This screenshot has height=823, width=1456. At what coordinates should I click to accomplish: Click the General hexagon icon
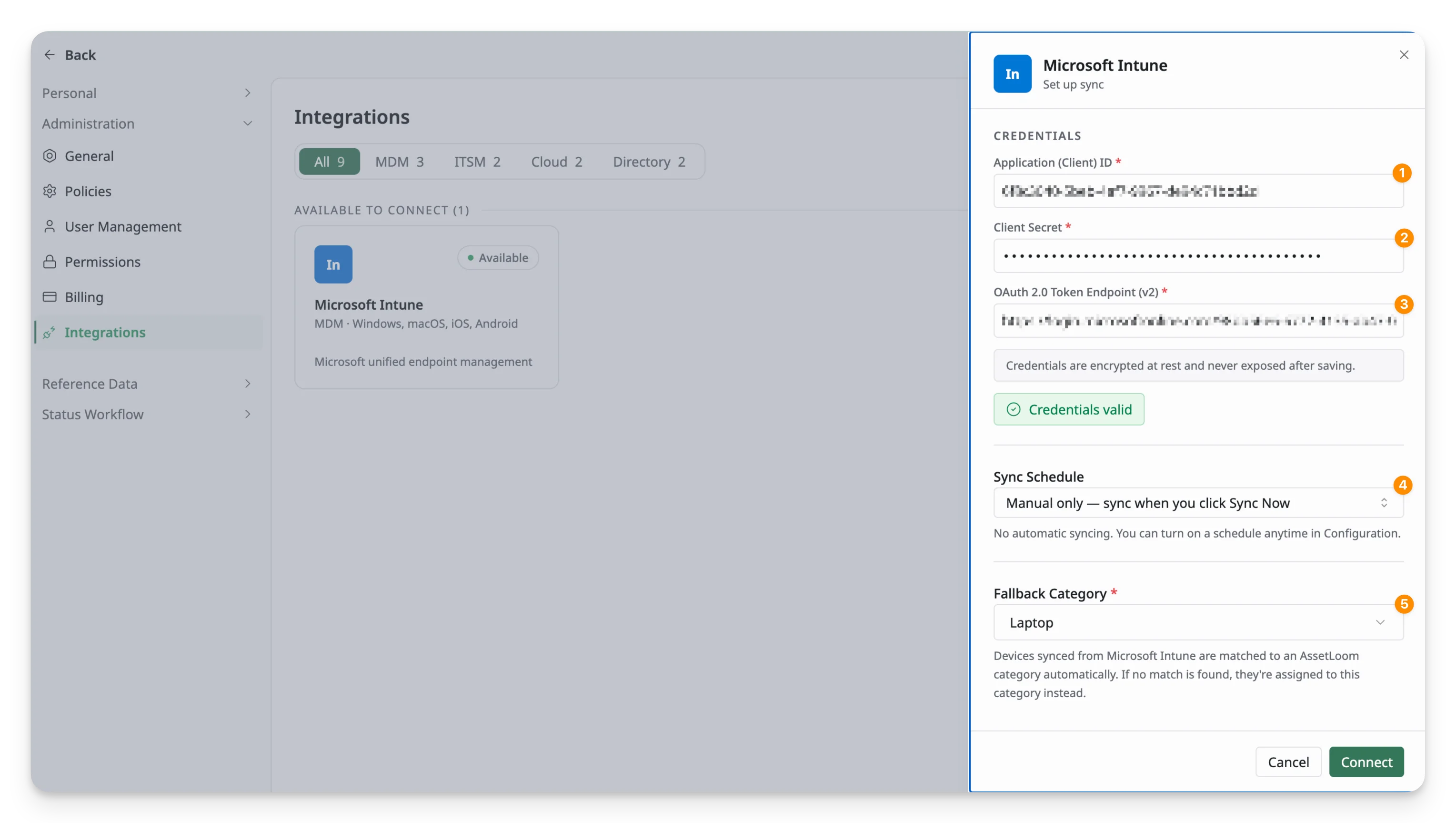click(x=50, y=156)
